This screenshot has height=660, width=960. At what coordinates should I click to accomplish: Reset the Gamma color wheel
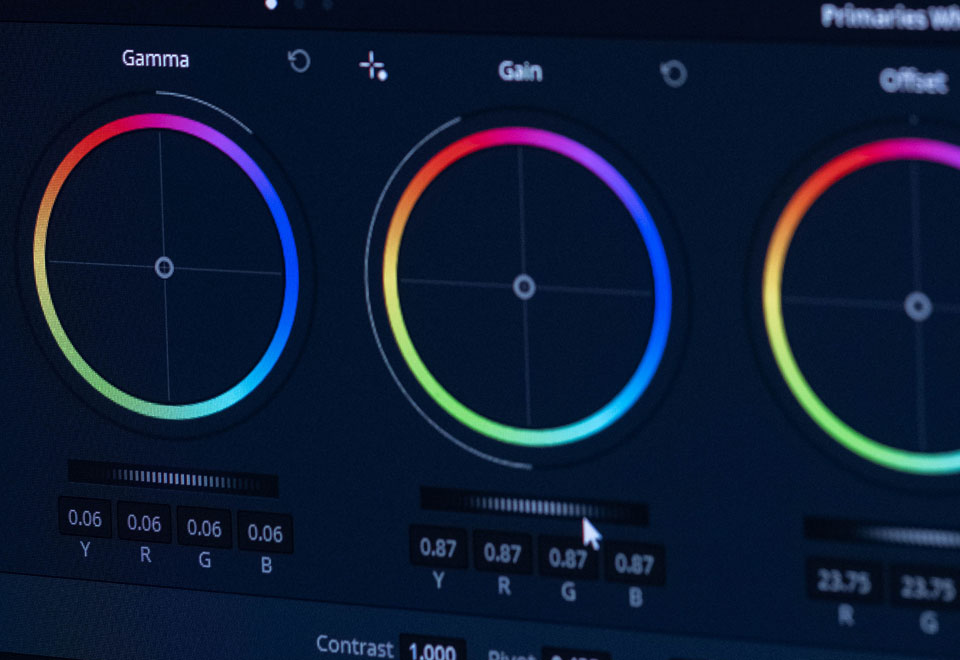298,61
